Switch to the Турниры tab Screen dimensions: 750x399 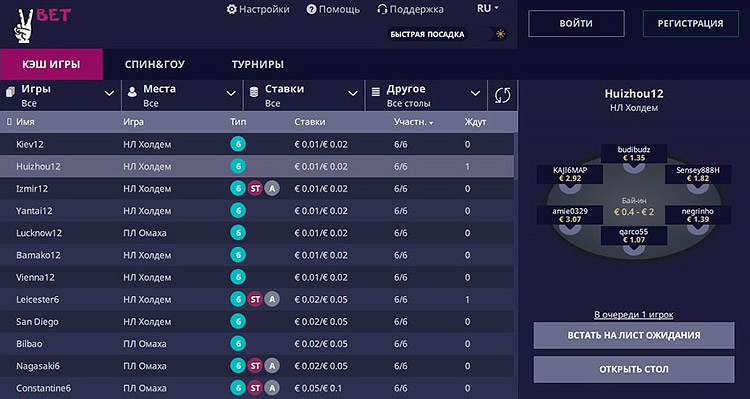coord(258,64)
